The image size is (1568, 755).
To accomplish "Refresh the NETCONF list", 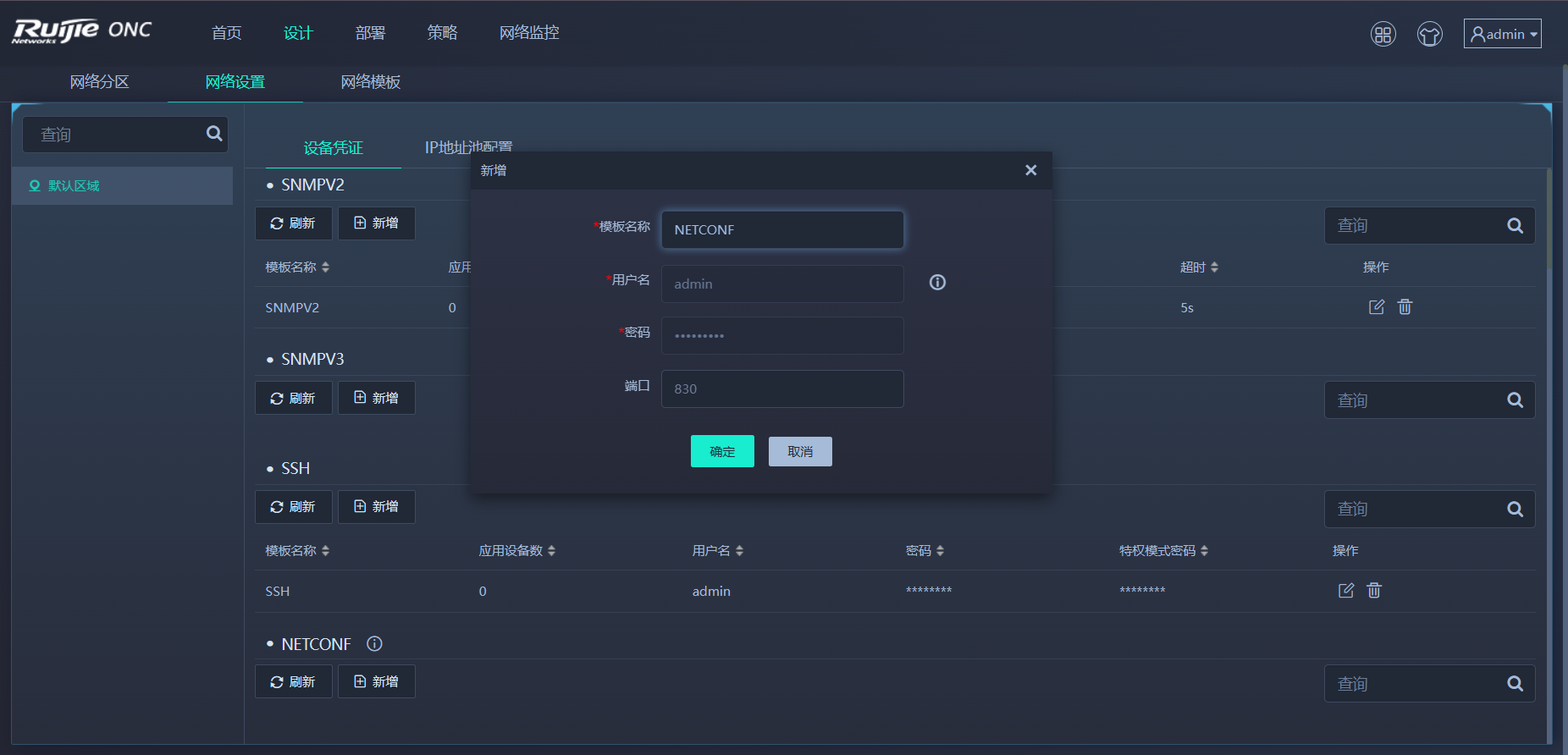I will pos(293,681).
